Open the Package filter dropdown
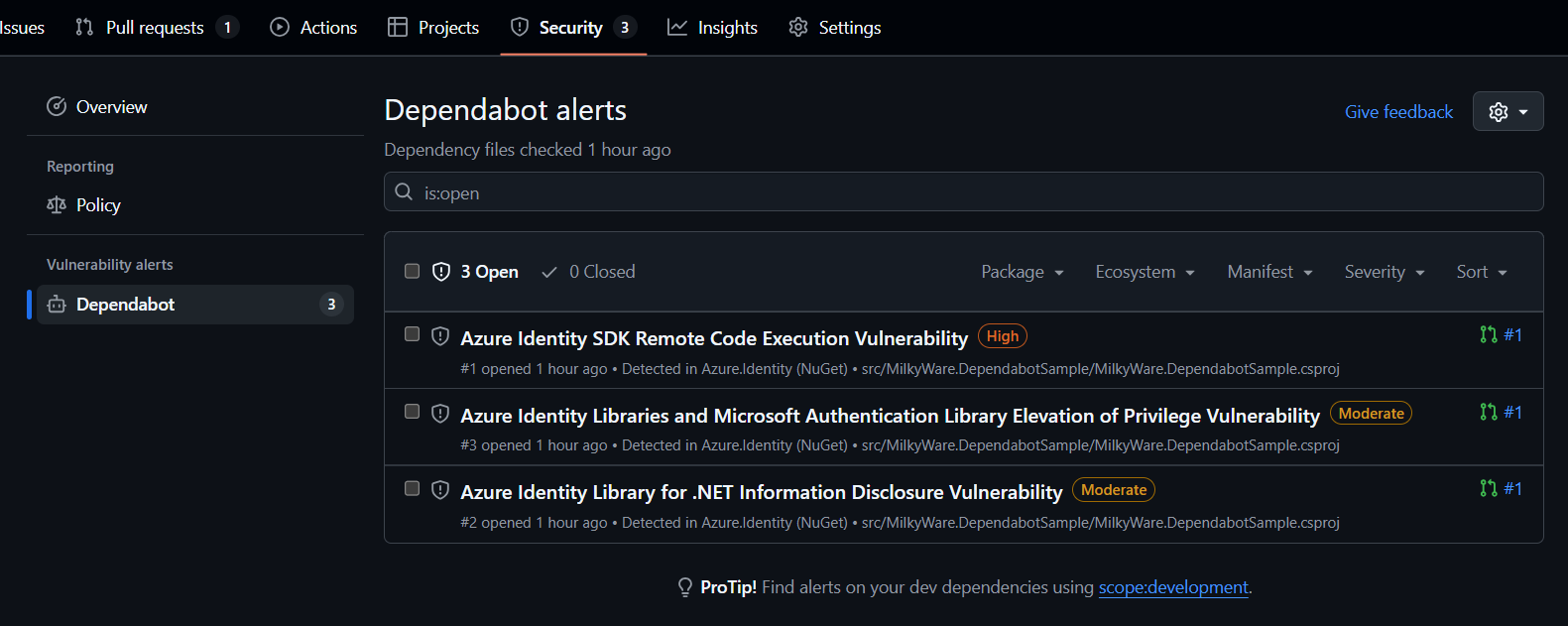1568x626 pixels. (1023, 272)
